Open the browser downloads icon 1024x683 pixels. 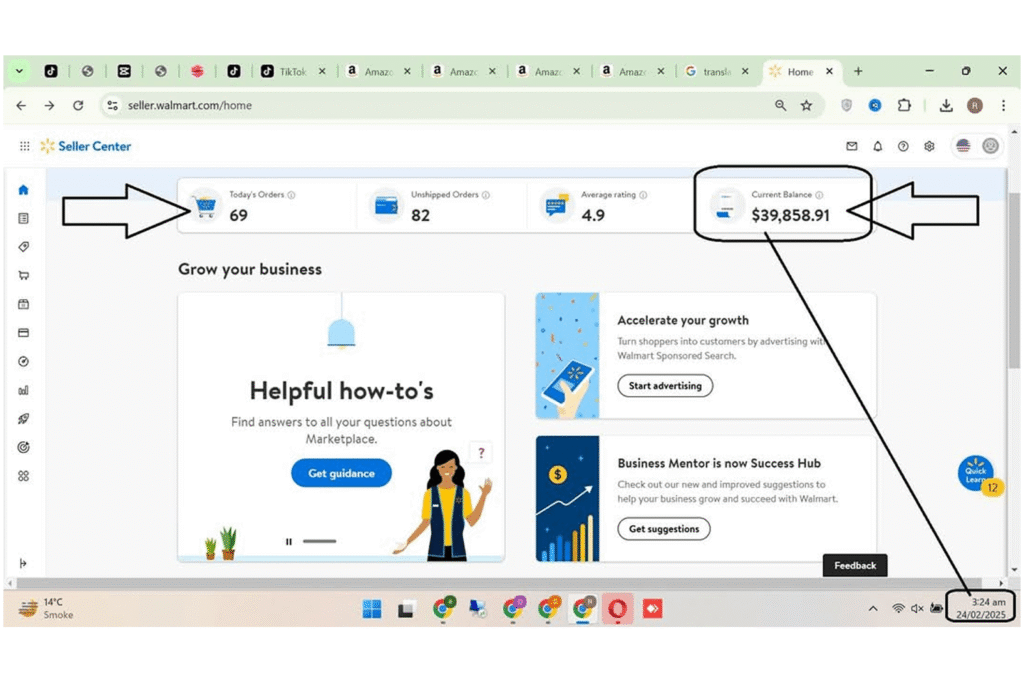946,105
